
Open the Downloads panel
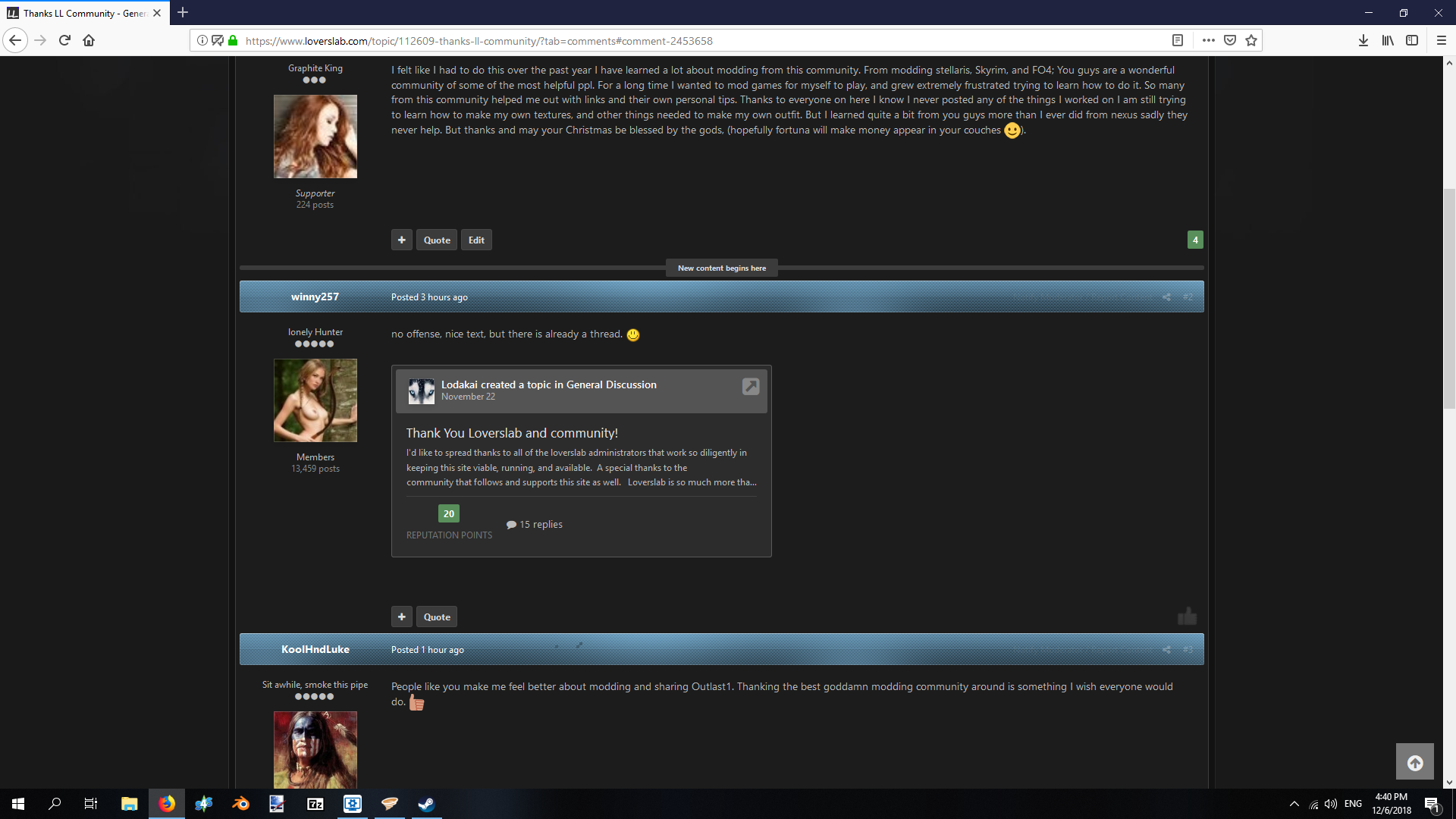[1363, 41]
